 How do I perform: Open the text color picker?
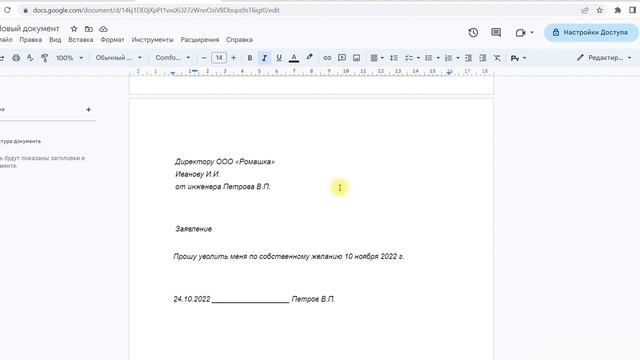[x=294, y=58]
